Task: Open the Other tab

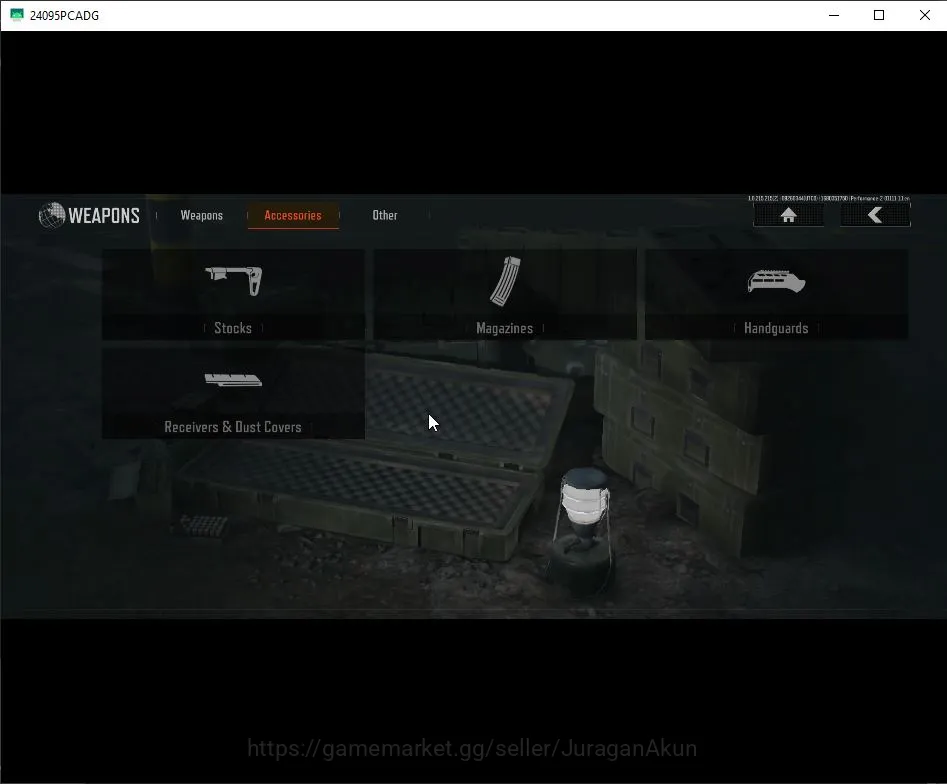Action: point(385,216)
